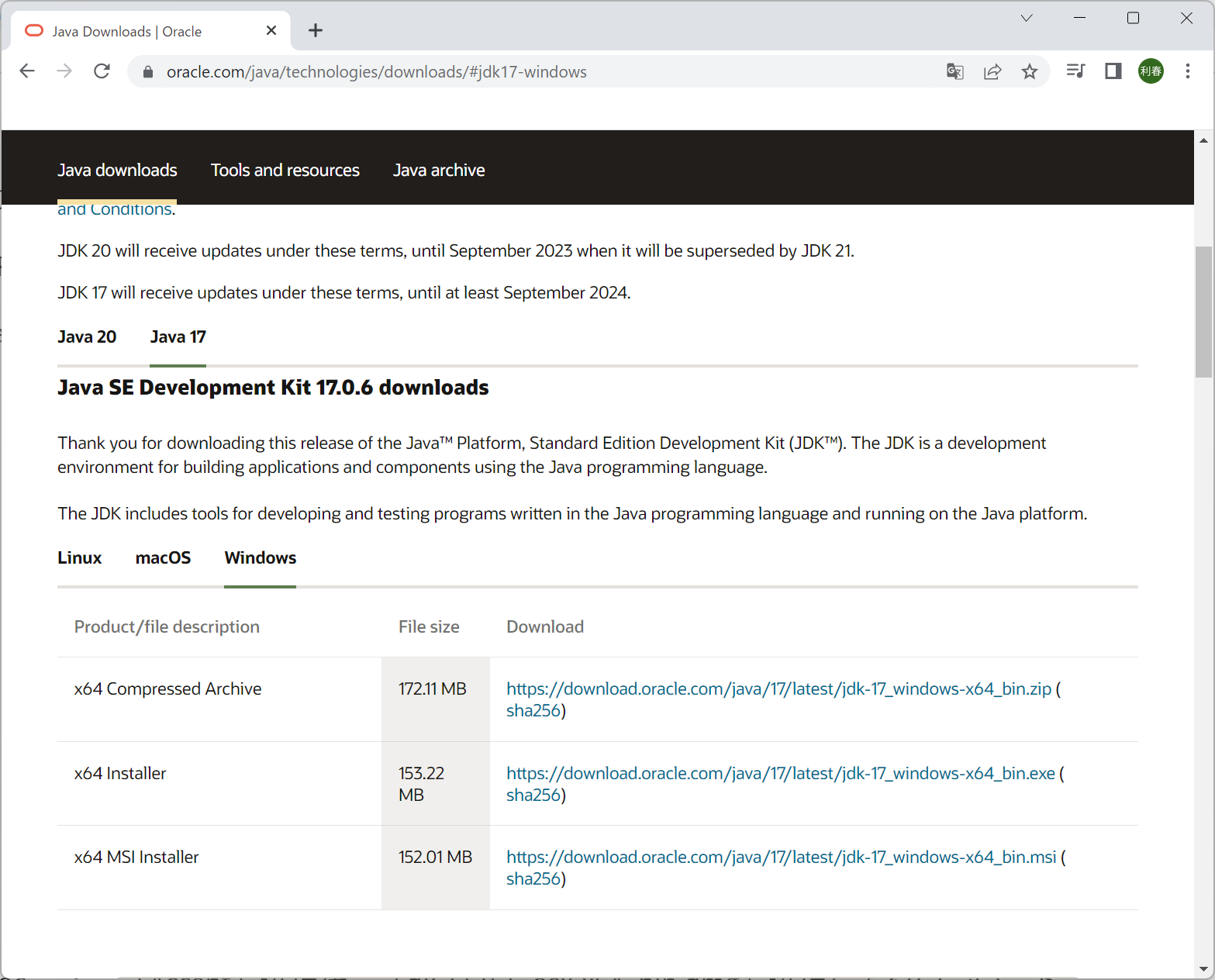The width and height of the screenshot is (1215, 980).
Task: Close the Java Downloads browser tab
Action: (x=271, y=30)
